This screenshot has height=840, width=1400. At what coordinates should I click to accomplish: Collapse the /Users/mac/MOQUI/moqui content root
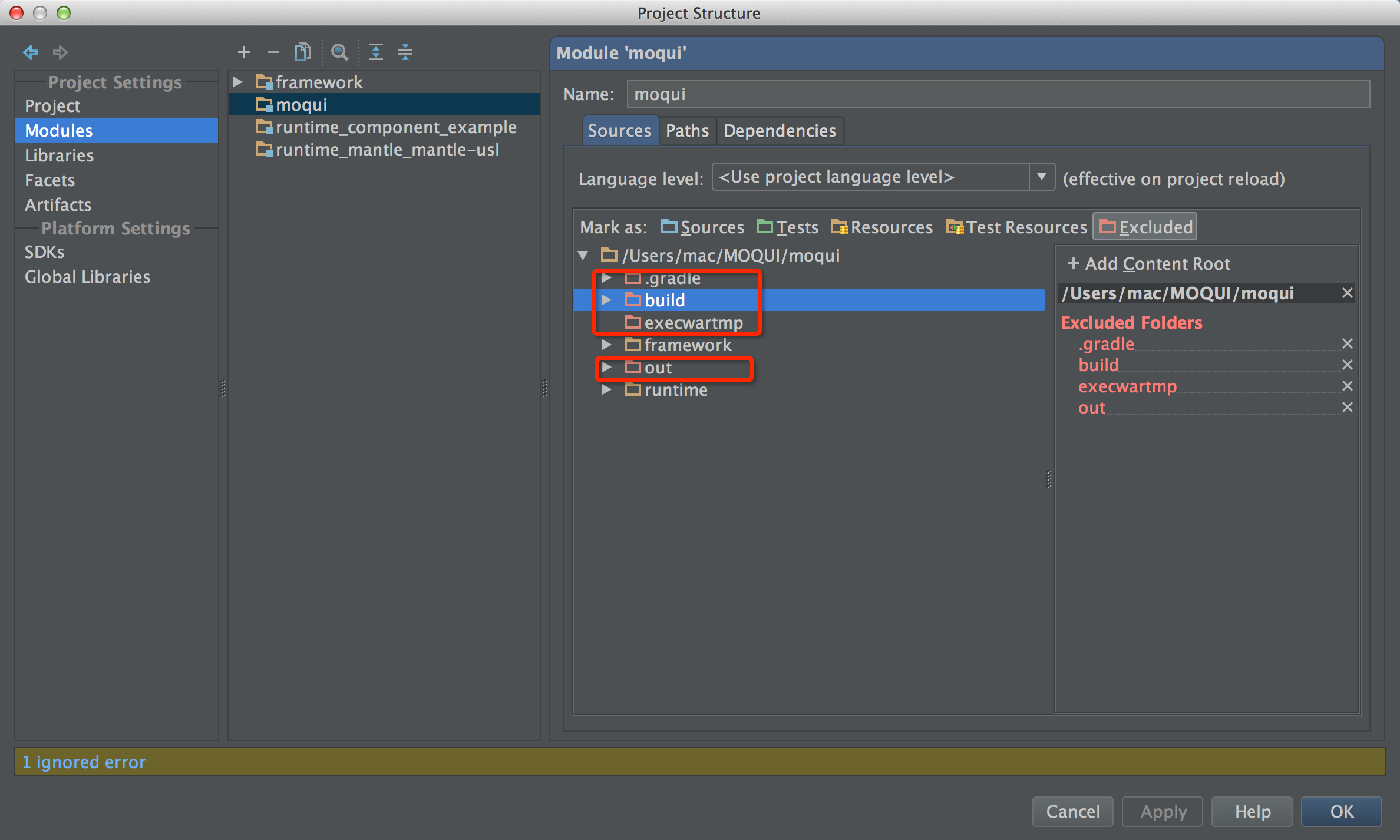583,256
